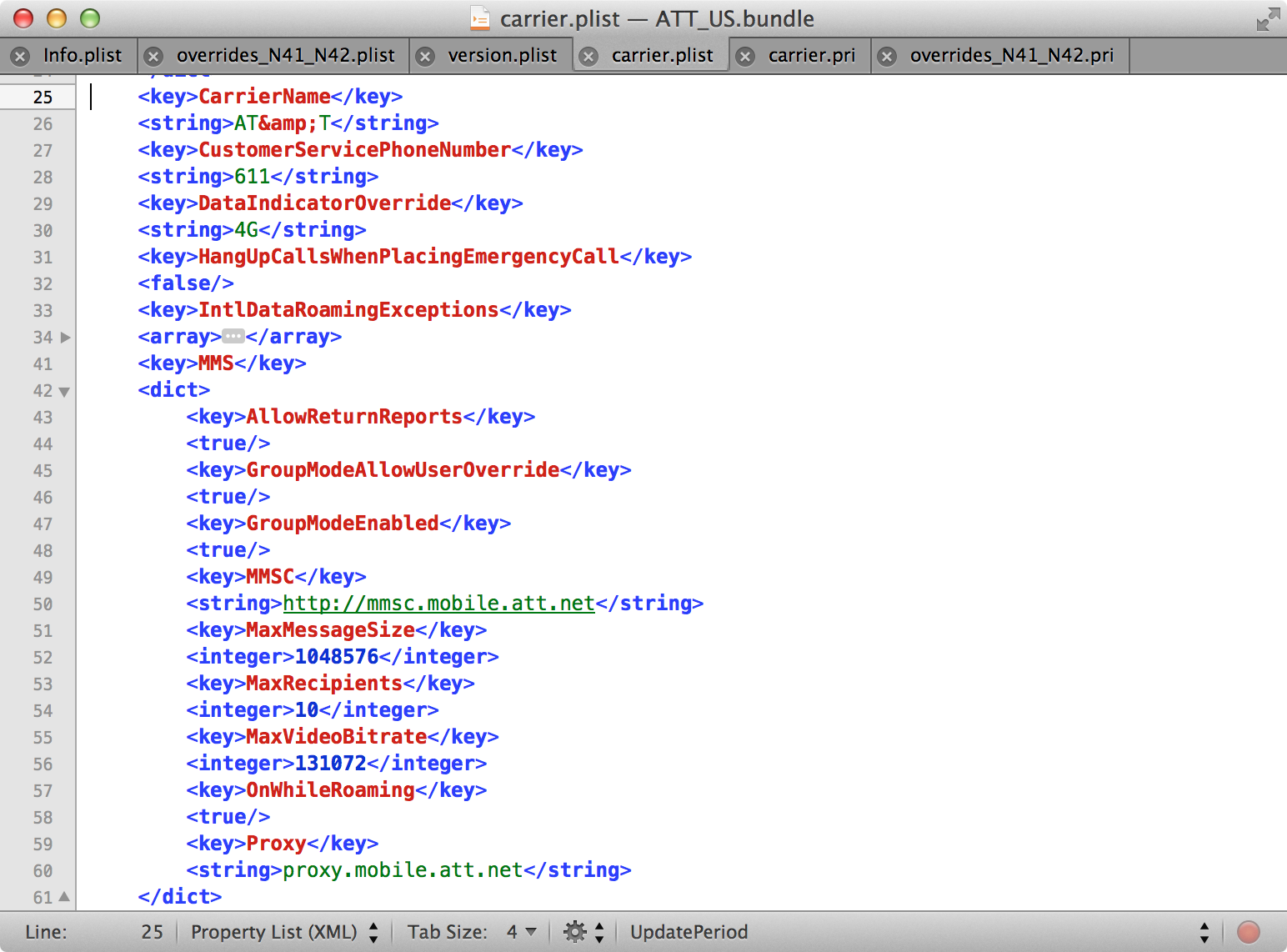The height and width of the screenshot is (952, 1287).
Task: Click the MMSC key text
Action: [x=270, y=577]
